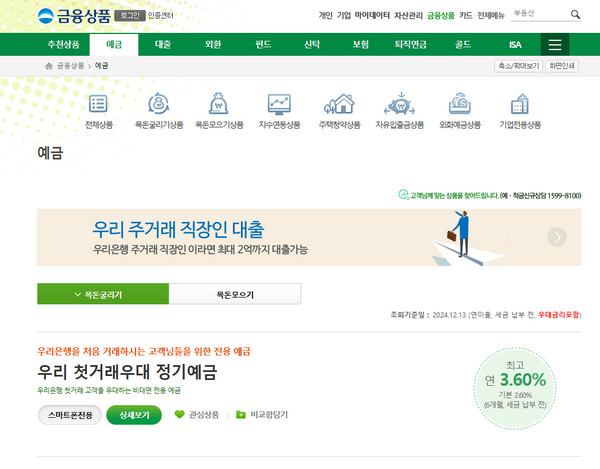Open the 자산관리 link
Screen dimensions: 600x469
click(x=408, y=15)
